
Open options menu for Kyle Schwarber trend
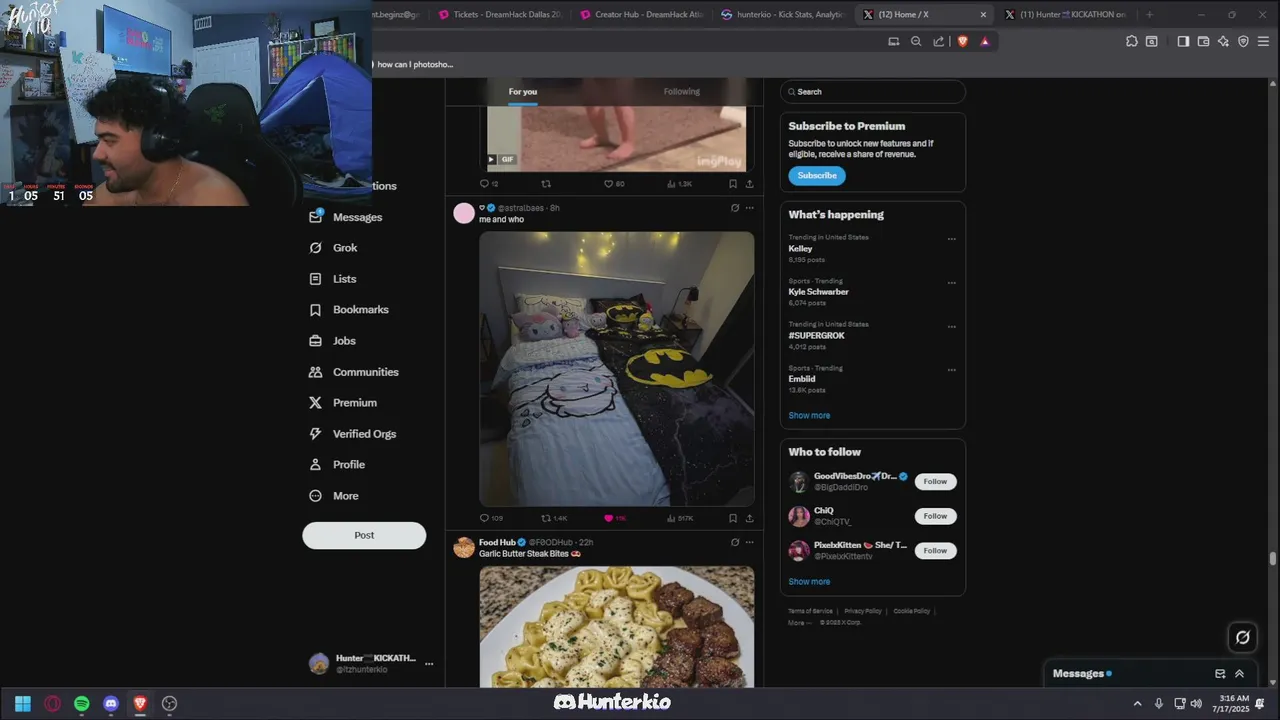951,283
